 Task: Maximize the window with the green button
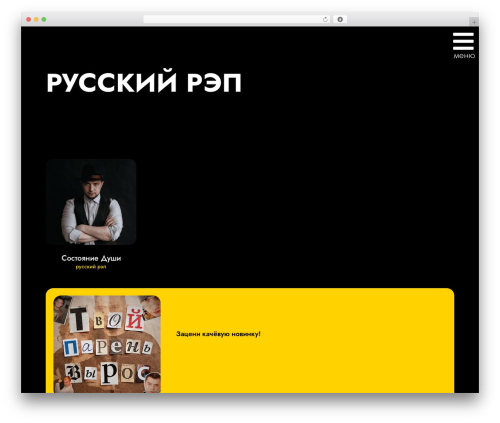44,20
